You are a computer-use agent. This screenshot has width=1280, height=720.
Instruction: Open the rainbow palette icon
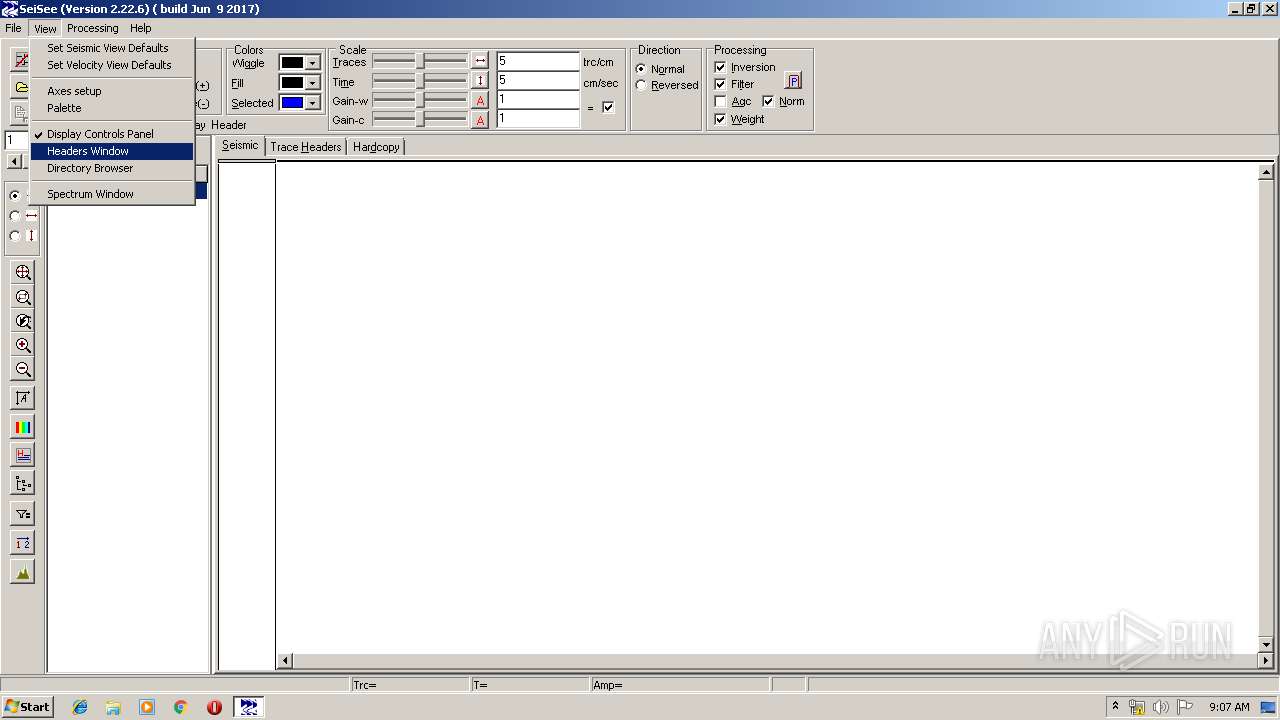coord(22,427)
